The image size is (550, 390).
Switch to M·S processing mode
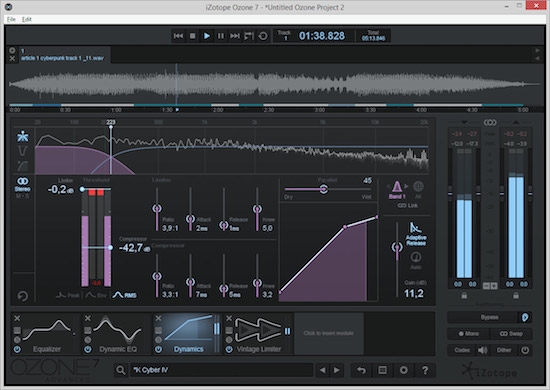tap(23, 196)
